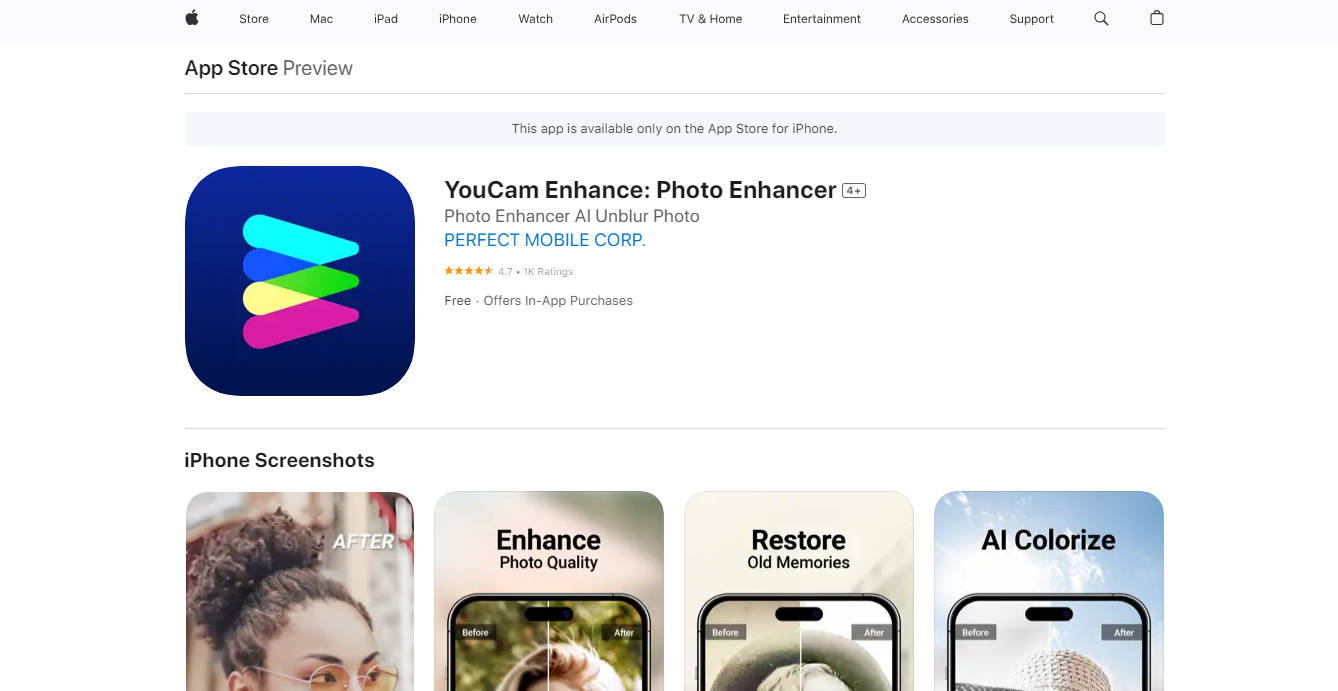Click the Apple logo icon

pos(192,18)
